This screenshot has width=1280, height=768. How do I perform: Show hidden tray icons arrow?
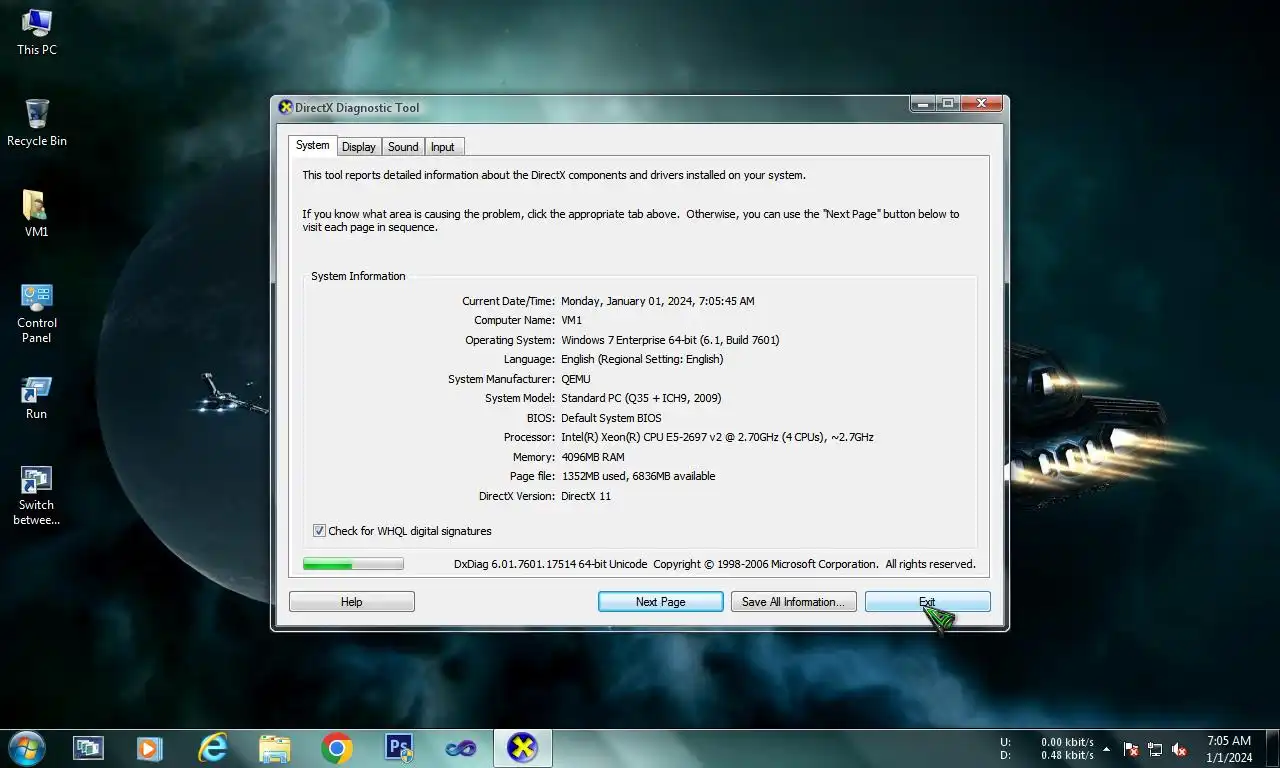1106,749
